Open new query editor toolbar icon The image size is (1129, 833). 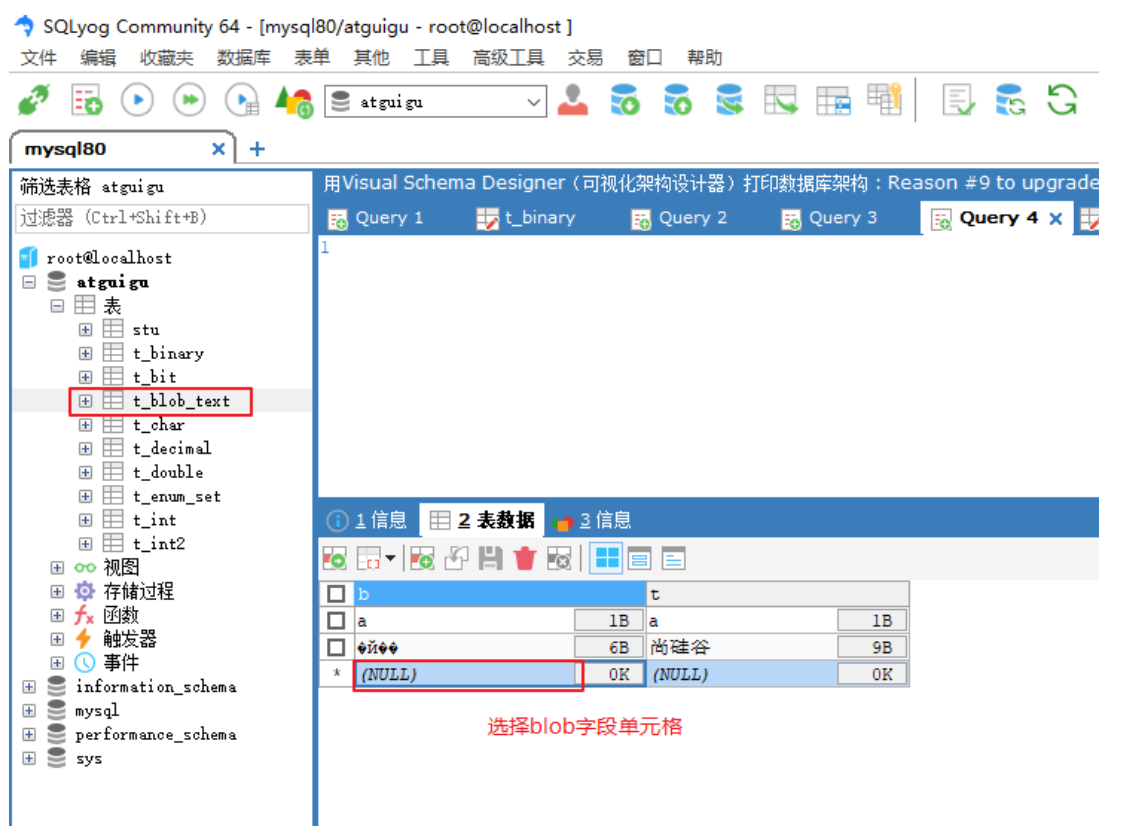pos(86,100)
